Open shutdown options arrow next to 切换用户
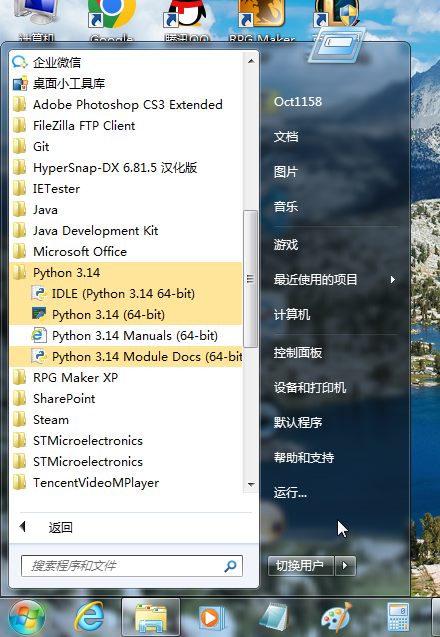The image size is (440, 637). pos(345,566)
